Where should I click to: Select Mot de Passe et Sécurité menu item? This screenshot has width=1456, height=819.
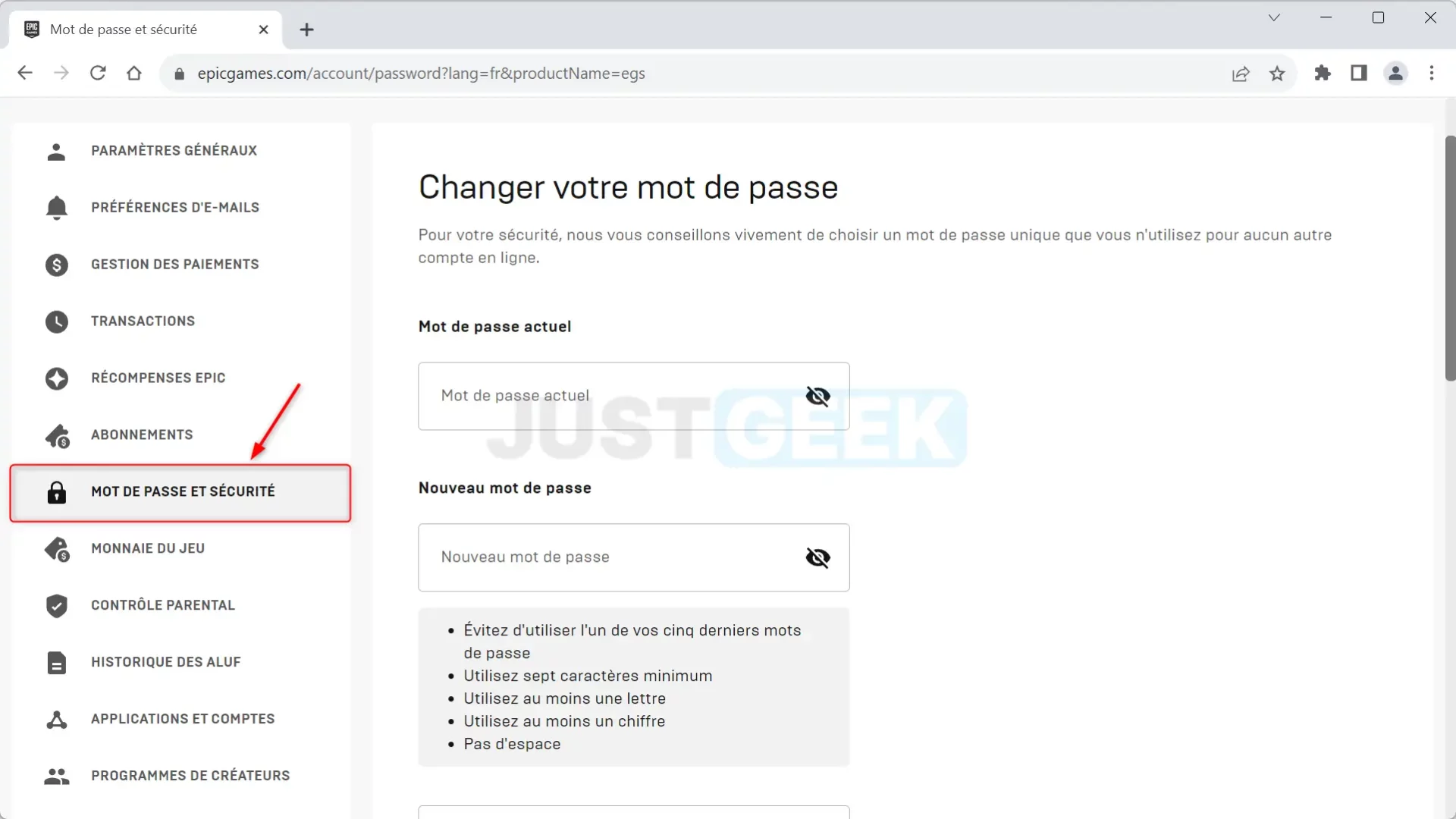pos(183,491)
